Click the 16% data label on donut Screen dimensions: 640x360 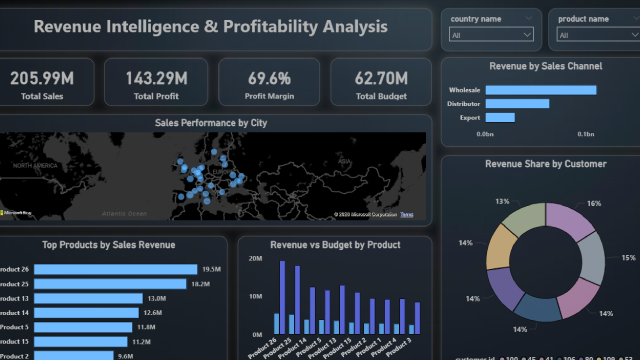pyautogui.click(x=594, y=203)
